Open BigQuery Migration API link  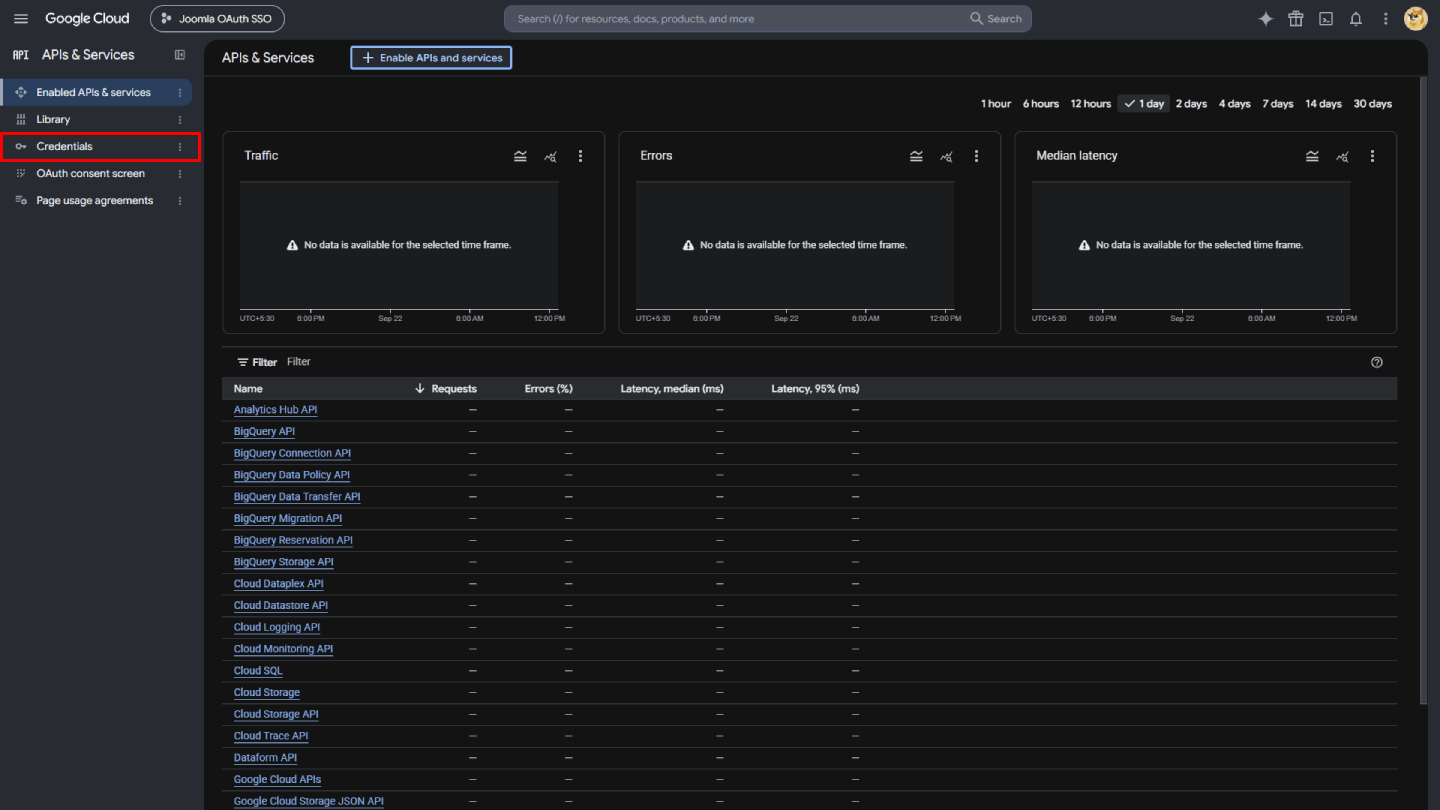coord(288,519)
